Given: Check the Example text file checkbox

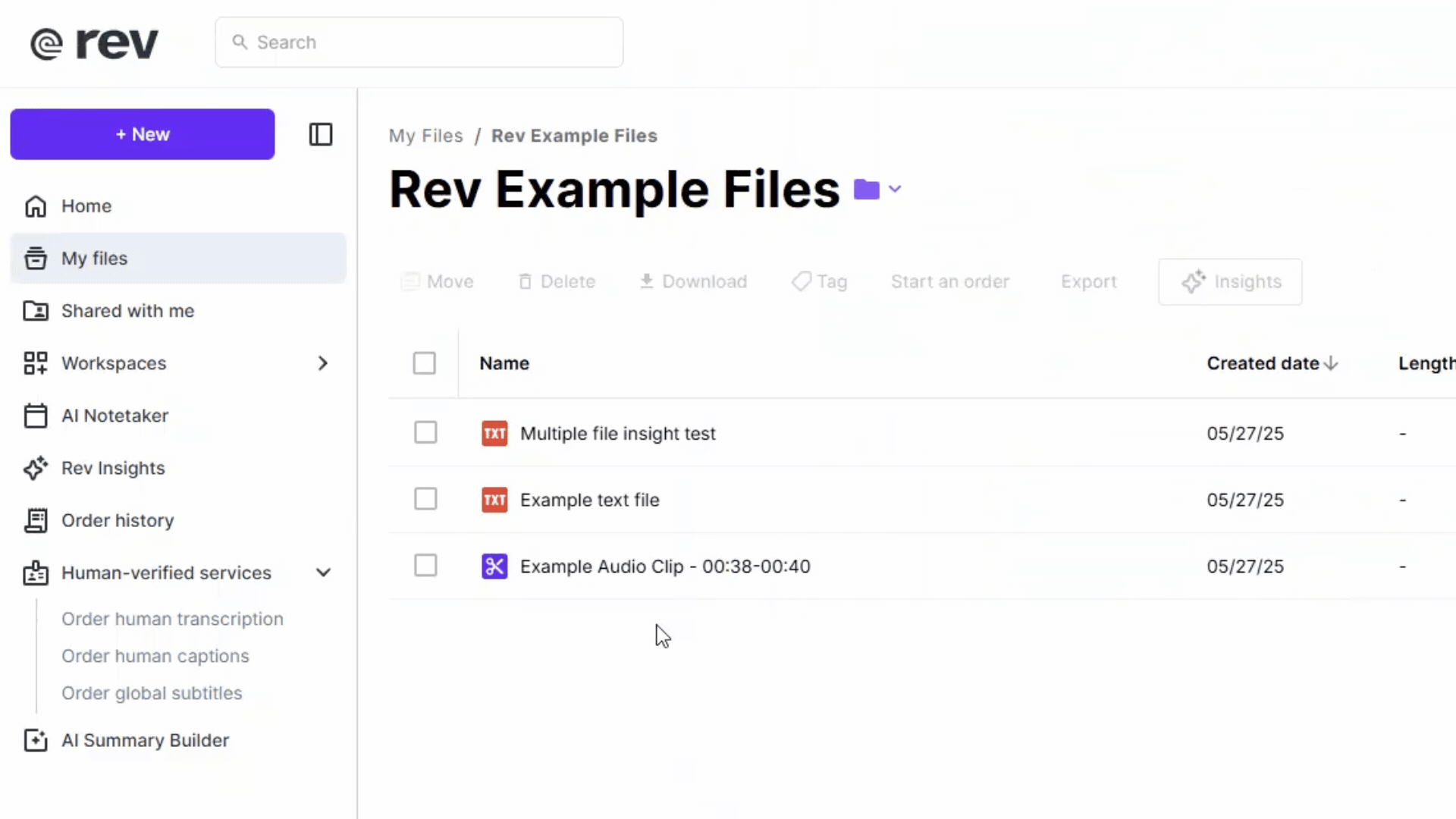Looking at the screenshot, I should pyautogui.click(x=425, y=499).
